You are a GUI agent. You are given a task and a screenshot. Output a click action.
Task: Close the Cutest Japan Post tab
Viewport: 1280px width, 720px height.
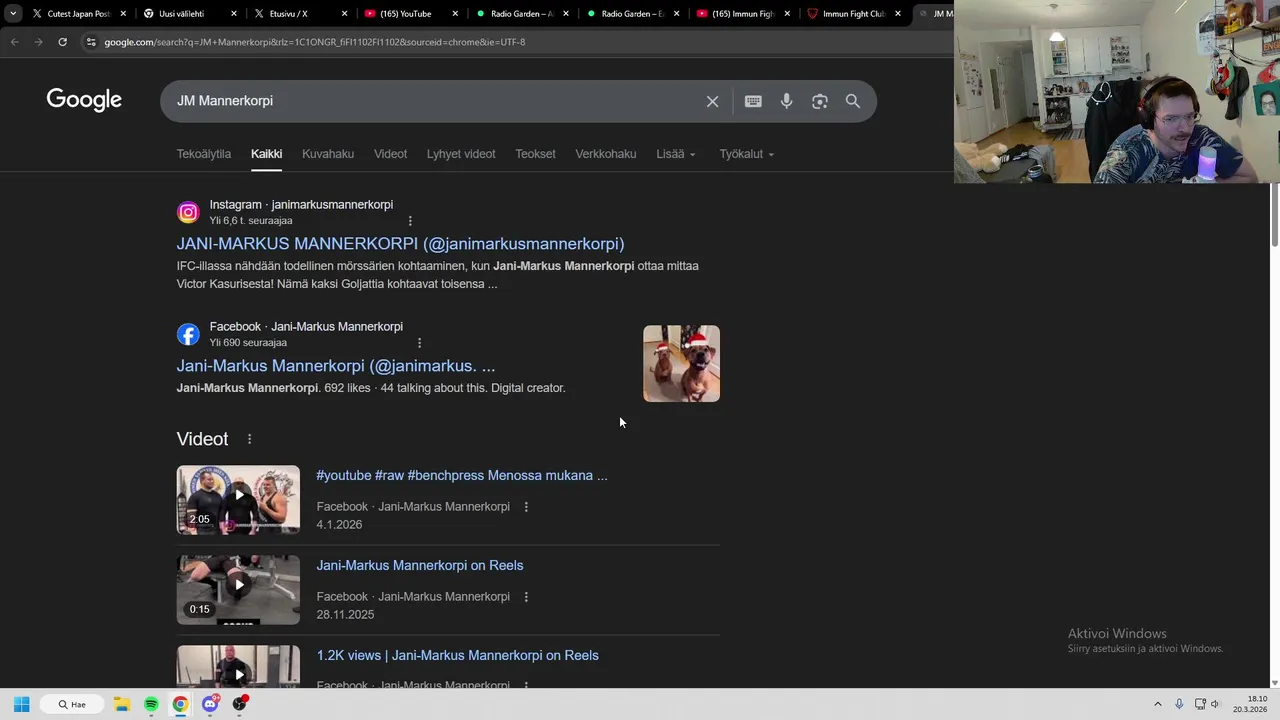[x=124, y=14]
